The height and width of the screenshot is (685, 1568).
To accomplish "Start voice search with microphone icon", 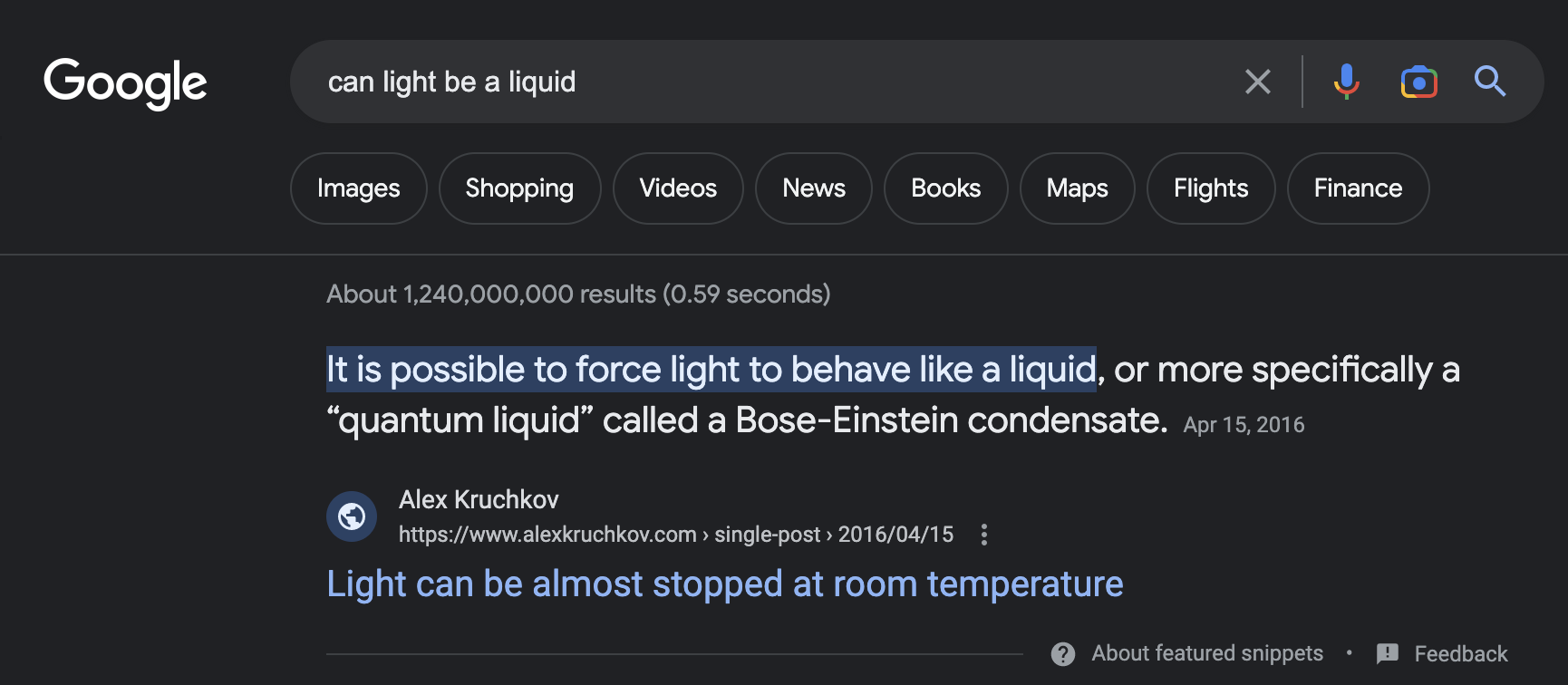I will click(1346, 82).
